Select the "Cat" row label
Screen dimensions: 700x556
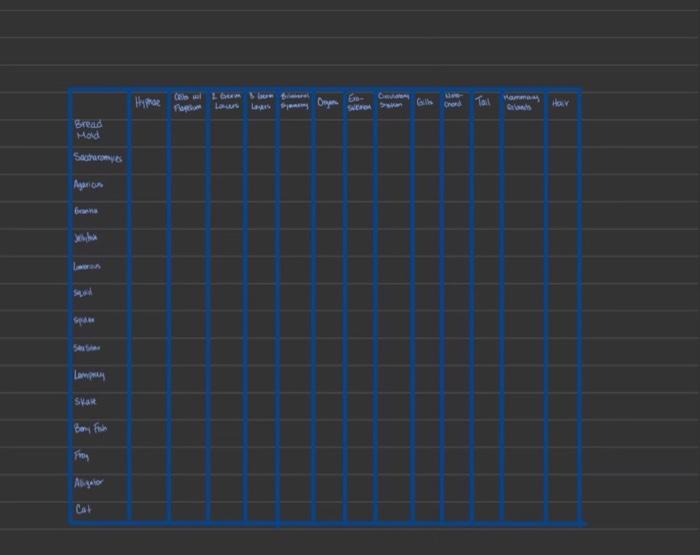(83, 509)
